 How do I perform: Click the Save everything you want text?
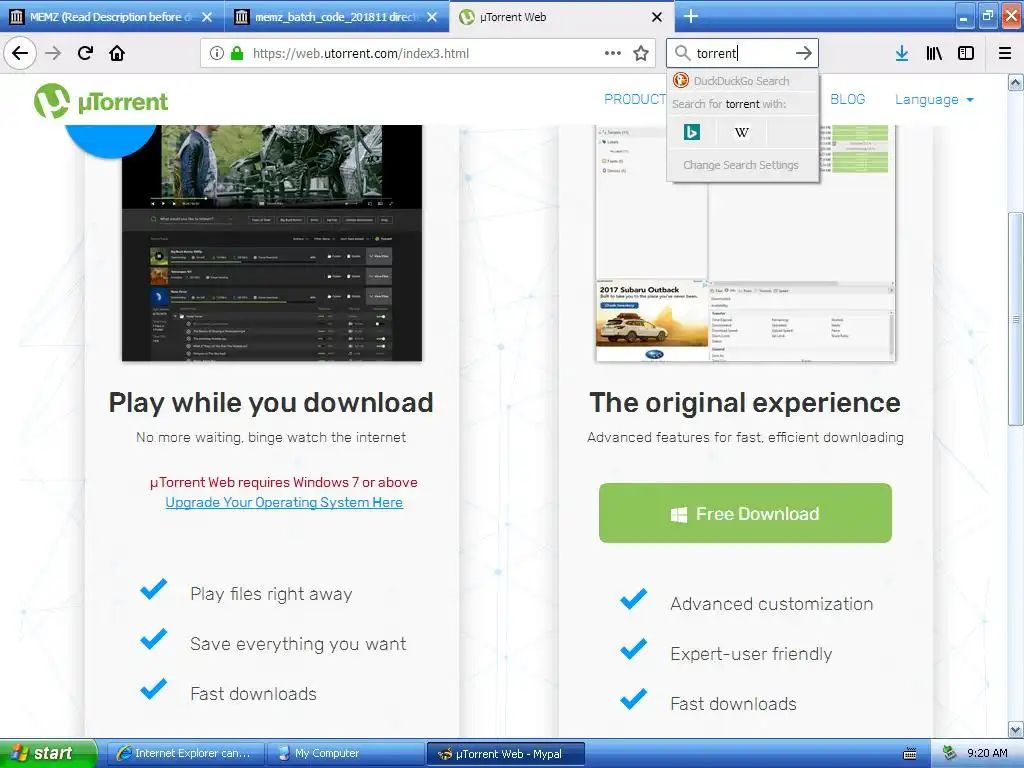[298, 644]
